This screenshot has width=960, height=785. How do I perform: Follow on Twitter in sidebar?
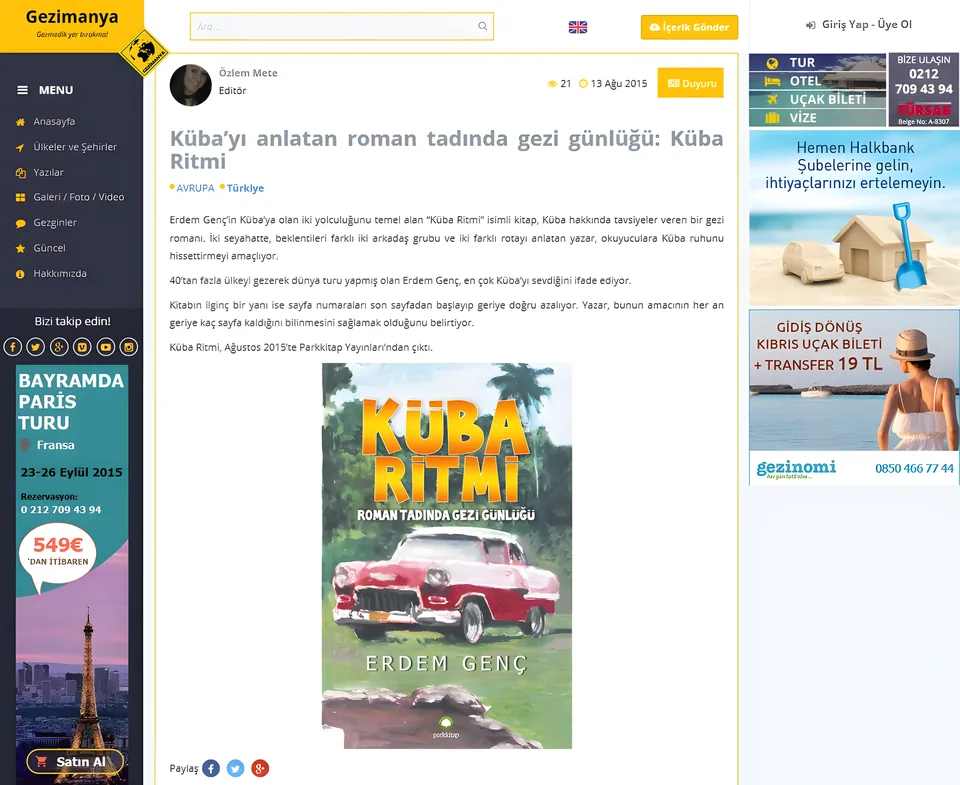[x=36, y=347]
